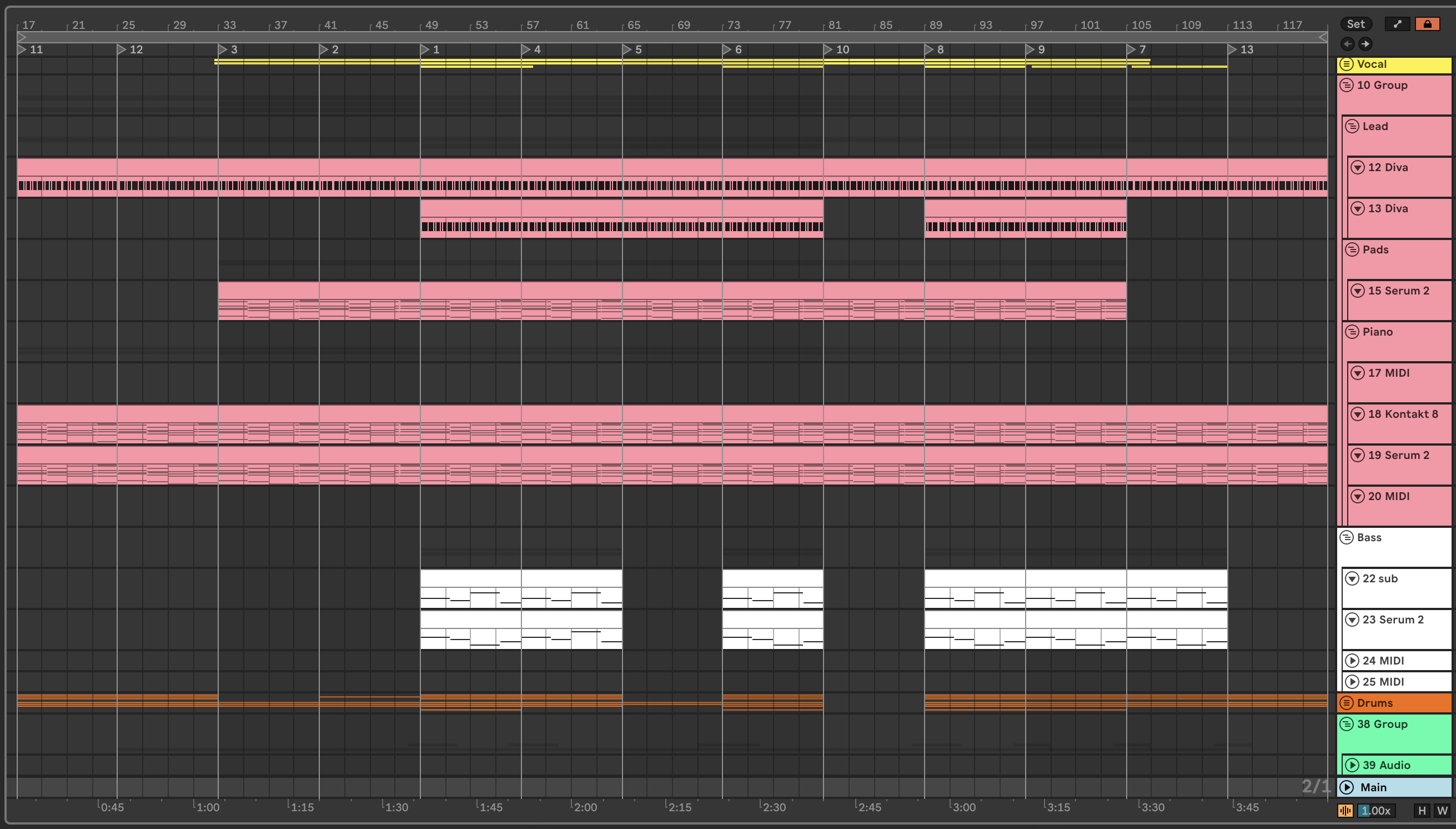Viewport: 1456px width, 829px height.
Task: Collapse the 18 Kontakt 8 track
Action: pyautogui.click(x=1358, y=414)
